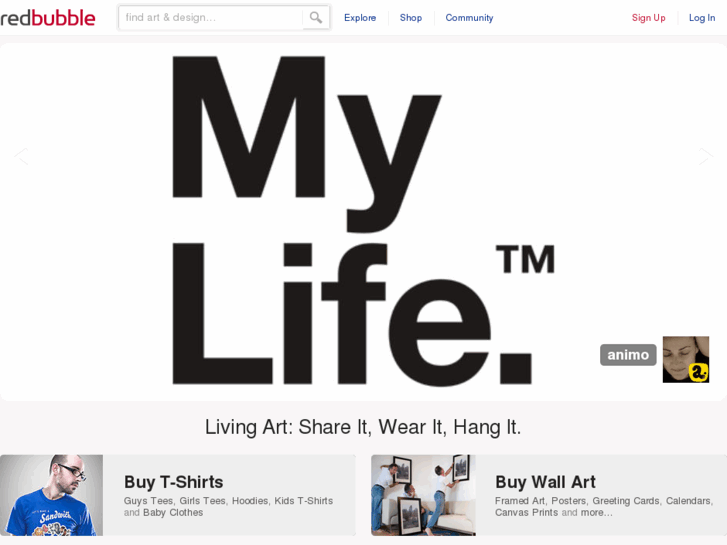727x545 pixels.
Task: Open the Explore menu
Action: [360, 18]
